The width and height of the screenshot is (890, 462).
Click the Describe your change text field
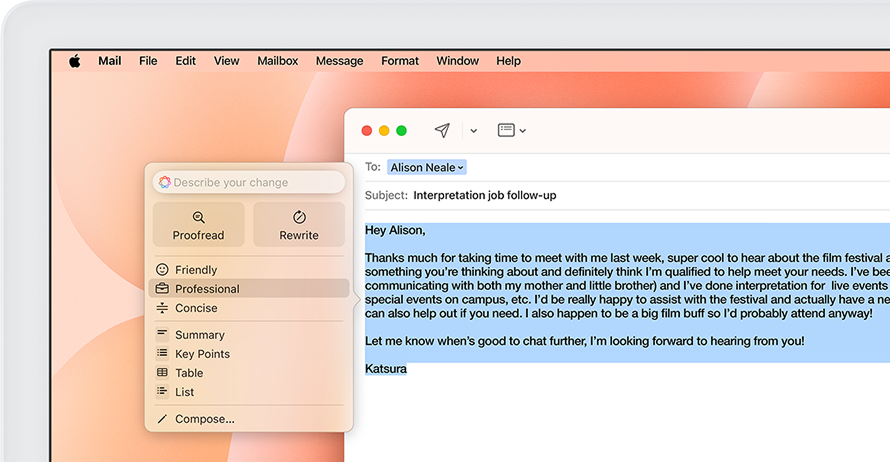255,183
